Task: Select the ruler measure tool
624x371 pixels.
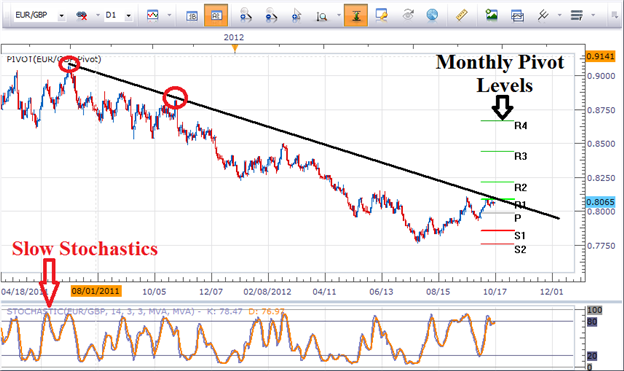Action: coord(461,15)
